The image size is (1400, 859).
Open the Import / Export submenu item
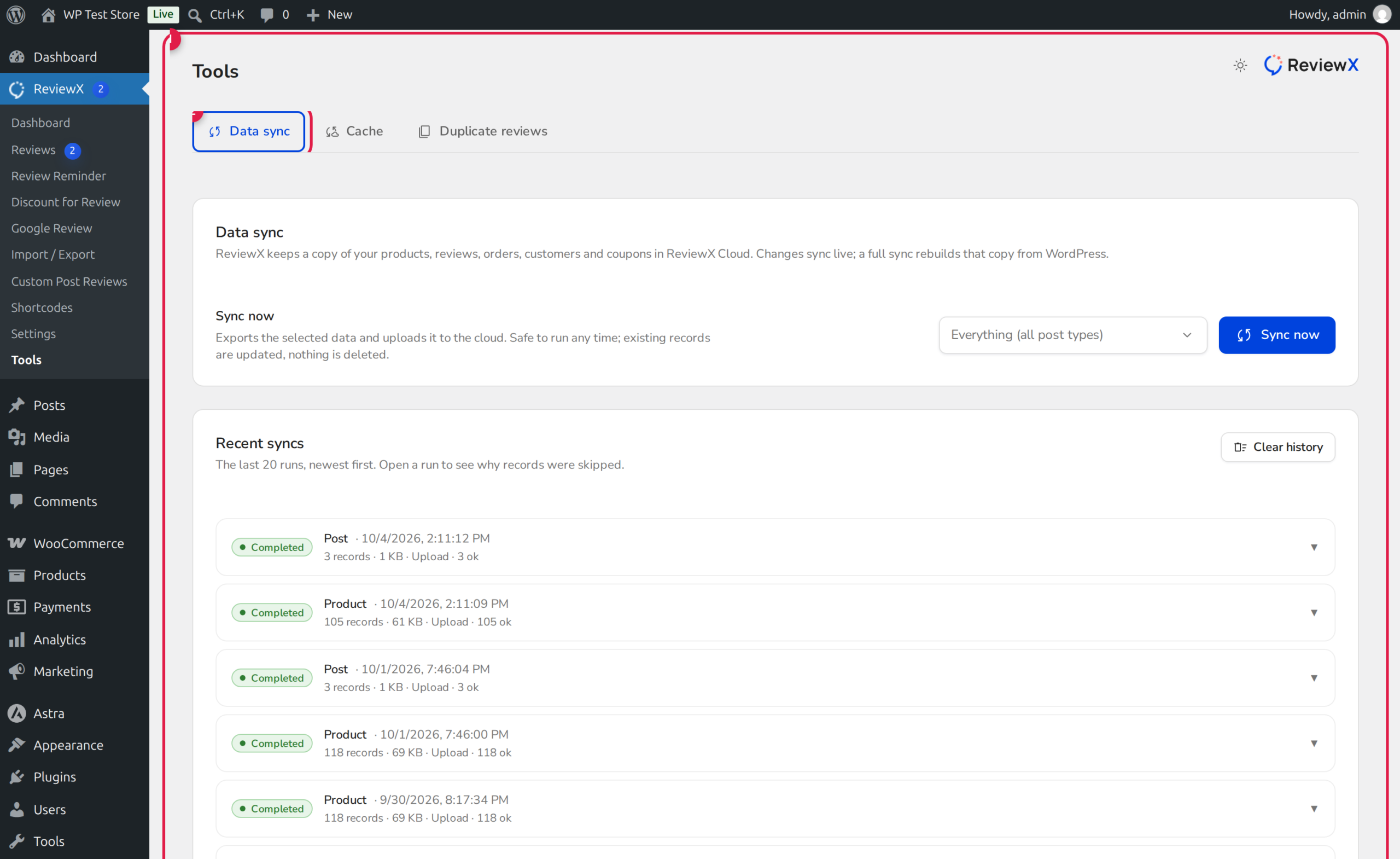74,254
